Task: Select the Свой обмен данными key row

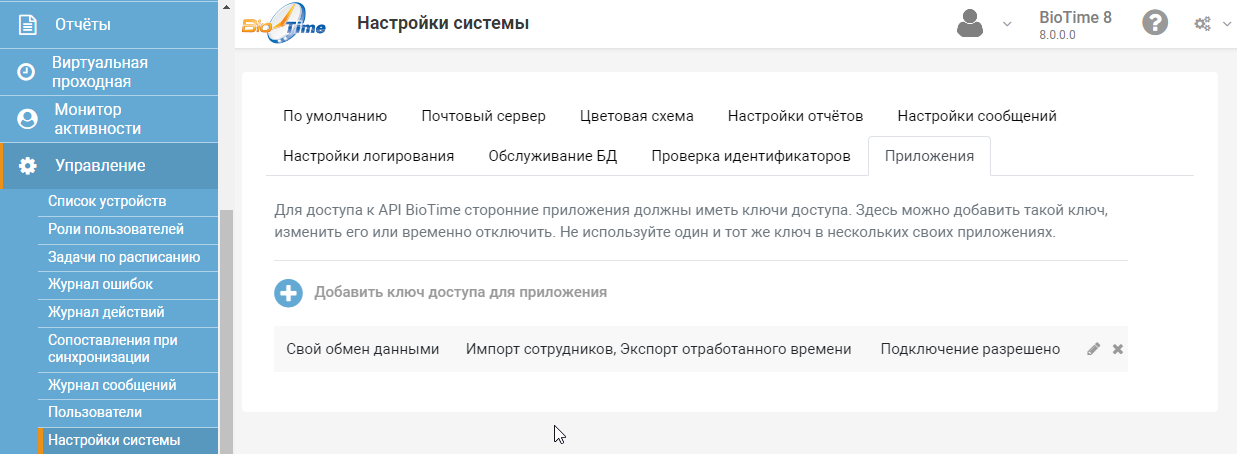Action: click(700, 349)
